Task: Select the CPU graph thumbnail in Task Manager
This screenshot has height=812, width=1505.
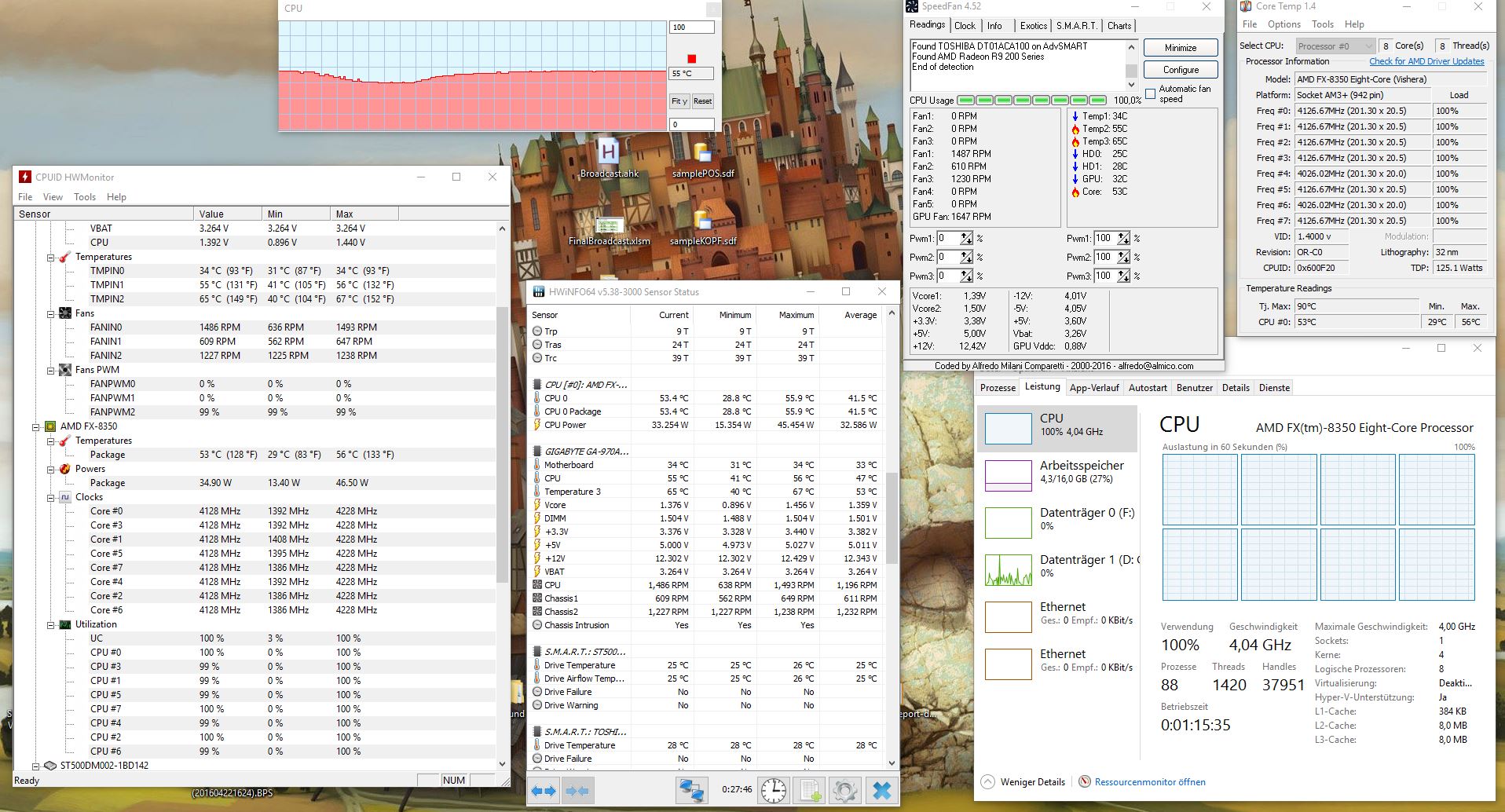Action: coord(1008,429)
